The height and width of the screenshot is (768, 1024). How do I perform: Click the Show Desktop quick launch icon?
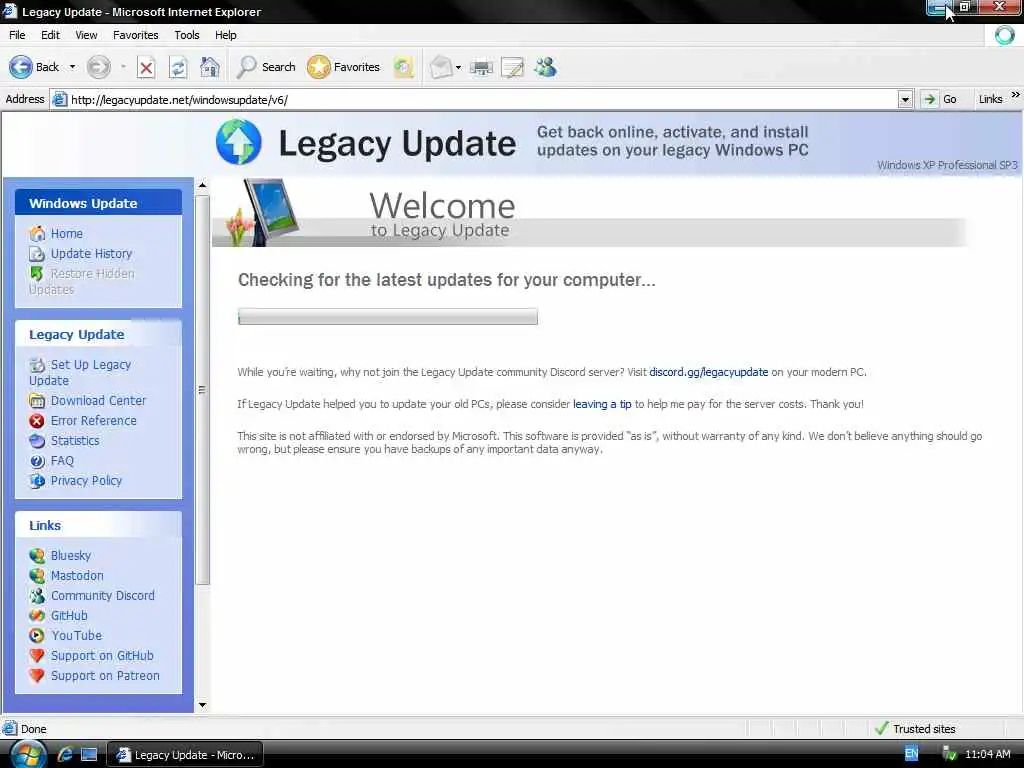[x=89, y=754]
